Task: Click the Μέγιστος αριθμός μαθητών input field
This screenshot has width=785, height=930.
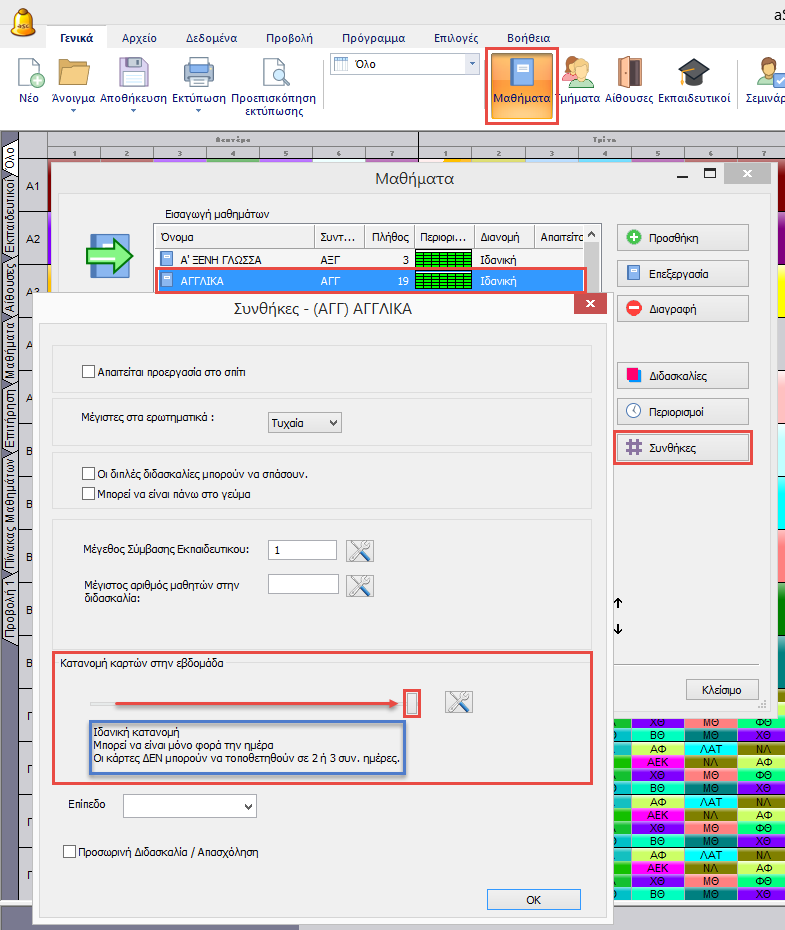Action: [x=303, y=584]
